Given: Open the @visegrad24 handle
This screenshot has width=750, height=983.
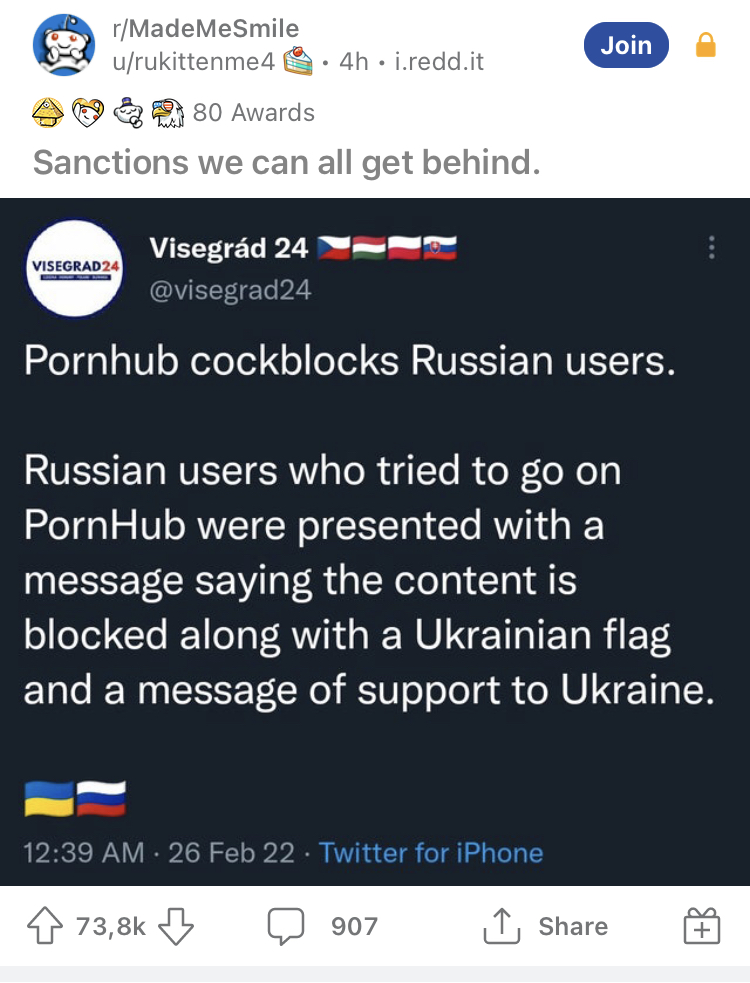Looking at the screenshot, I should click(x=230, y=290).
